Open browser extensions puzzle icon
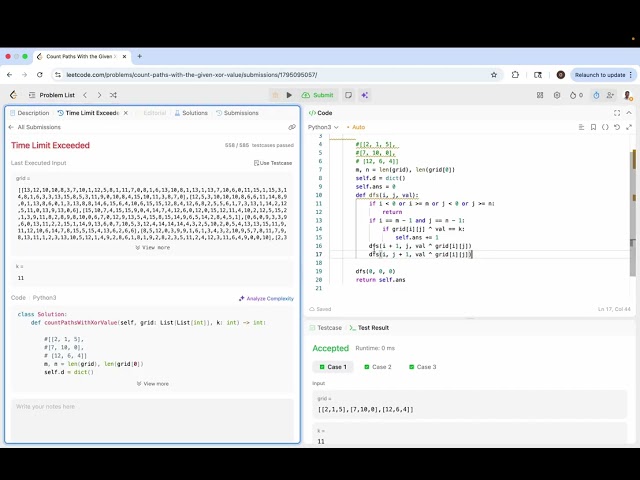Screen dimensions: 640x480 coord(515,75)
